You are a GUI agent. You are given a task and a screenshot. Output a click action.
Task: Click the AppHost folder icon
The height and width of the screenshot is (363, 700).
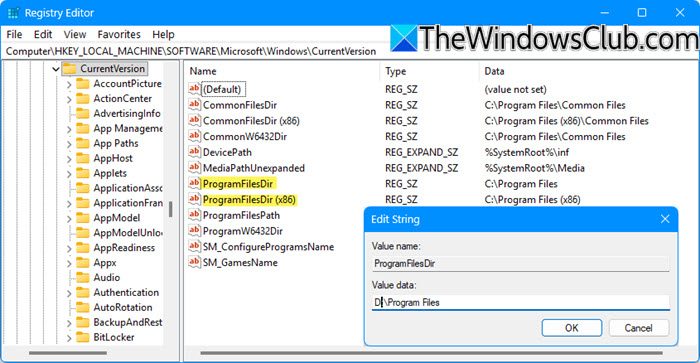point(83,158)
